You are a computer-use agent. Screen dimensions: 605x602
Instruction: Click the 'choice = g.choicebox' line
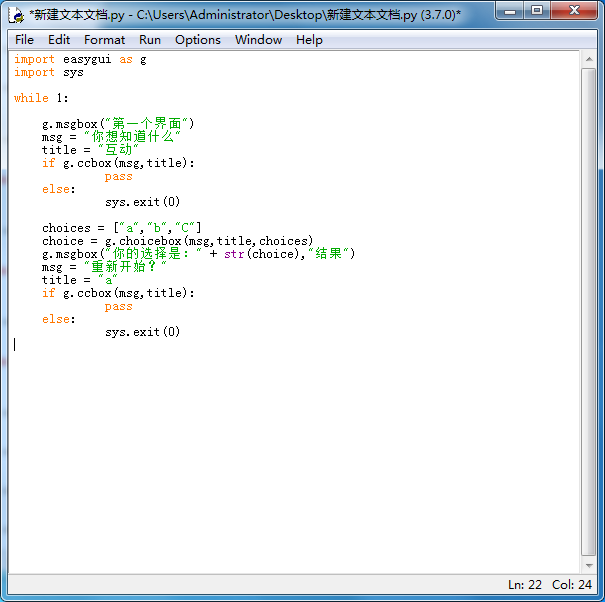tap(177, 241)
